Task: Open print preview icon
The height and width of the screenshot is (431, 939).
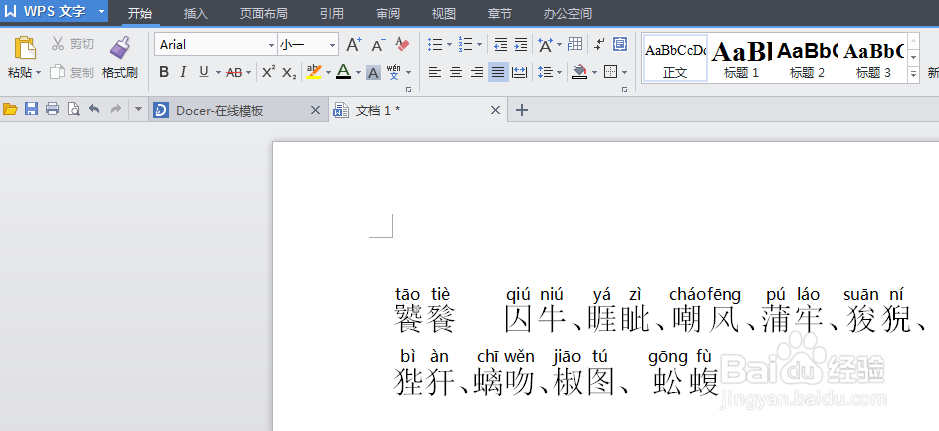Action: 73,109
